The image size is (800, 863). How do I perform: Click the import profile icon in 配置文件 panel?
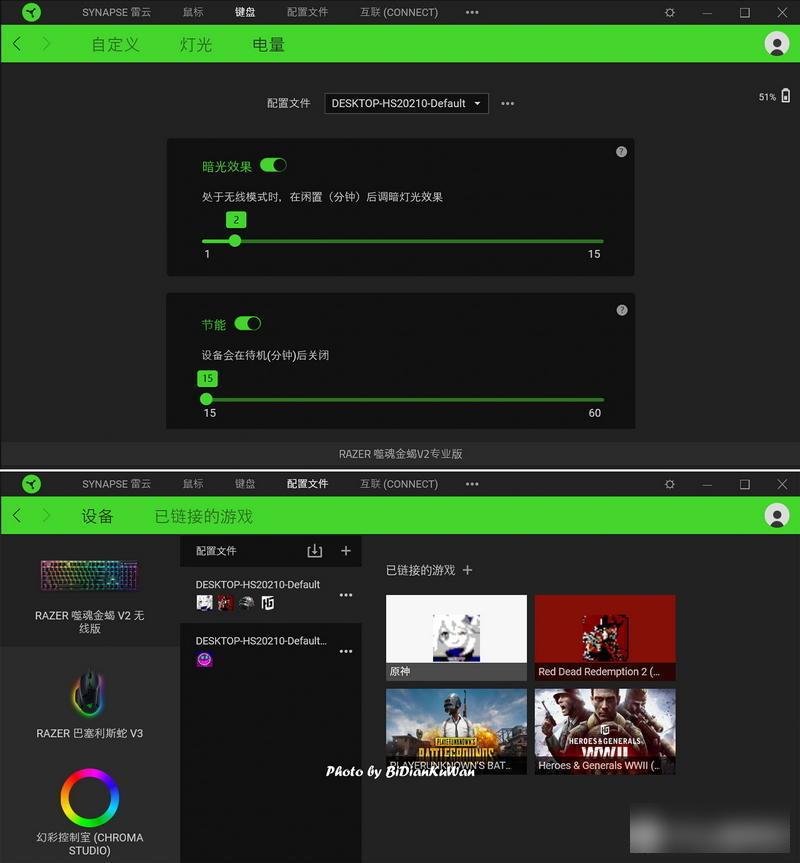pyautogui.click(x=315, y=551)
